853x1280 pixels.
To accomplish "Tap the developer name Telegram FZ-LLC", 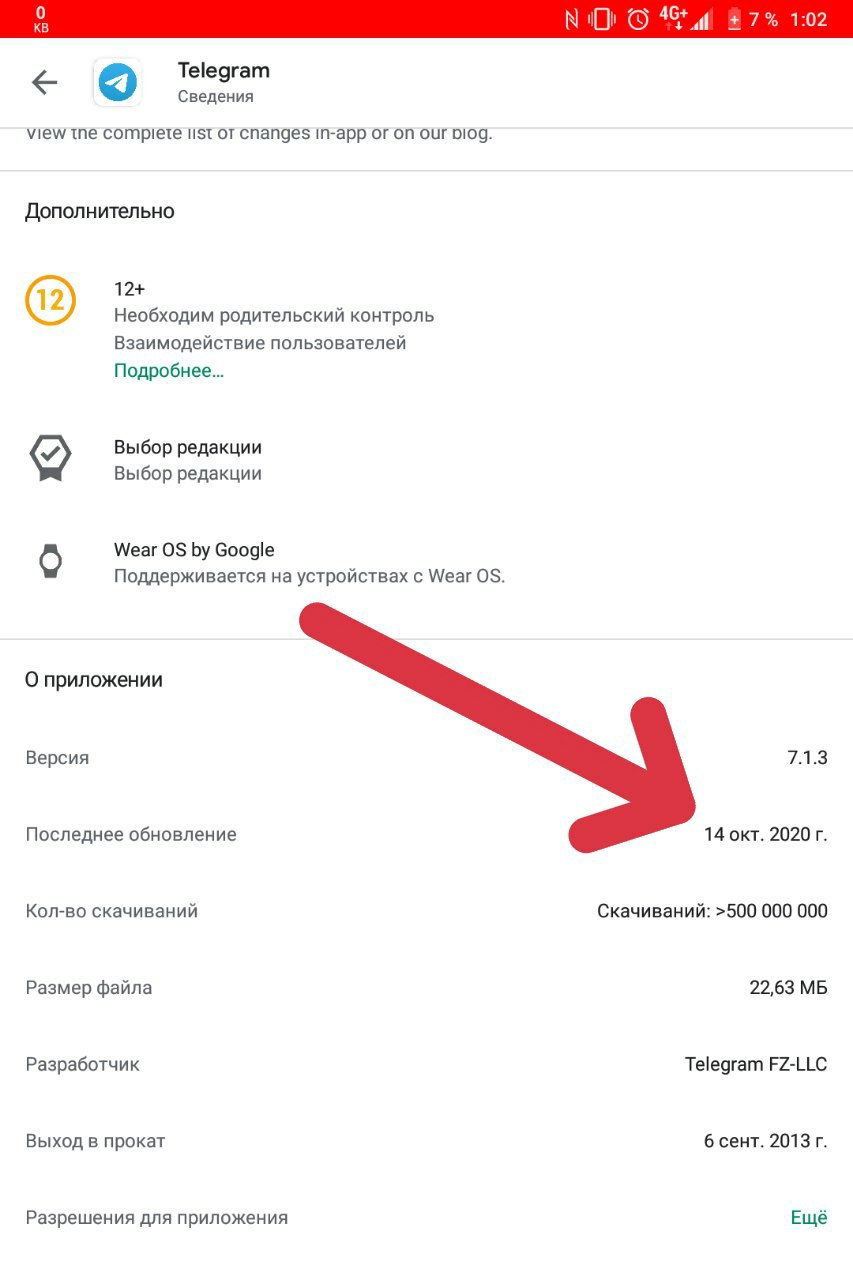I will 755,1064.
